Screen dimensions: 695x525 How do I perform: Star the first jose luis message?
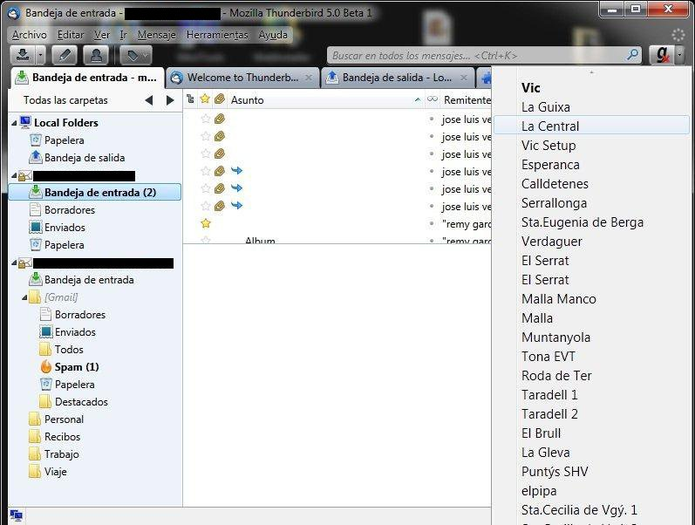pos(205,119)
